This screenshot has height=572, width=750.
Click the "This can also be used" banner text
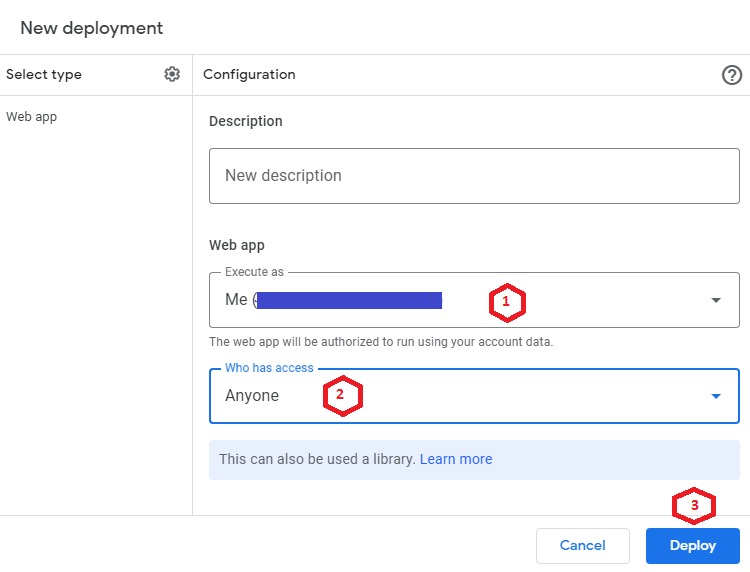[316, 459]
